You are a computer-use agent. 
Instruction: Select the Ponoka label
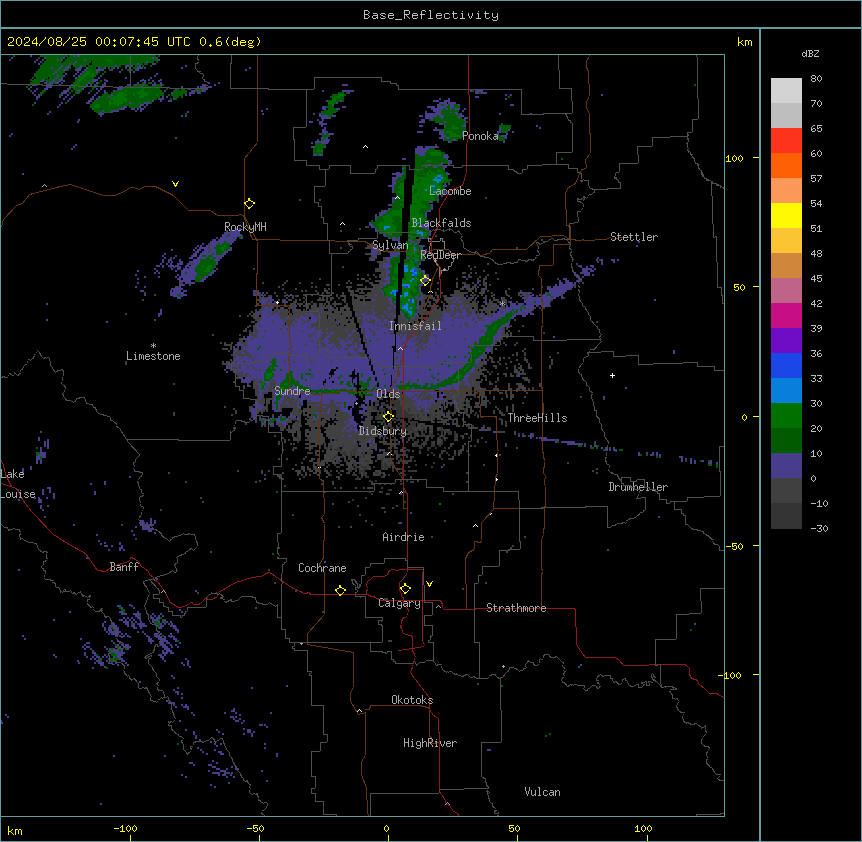click(480, 136)
